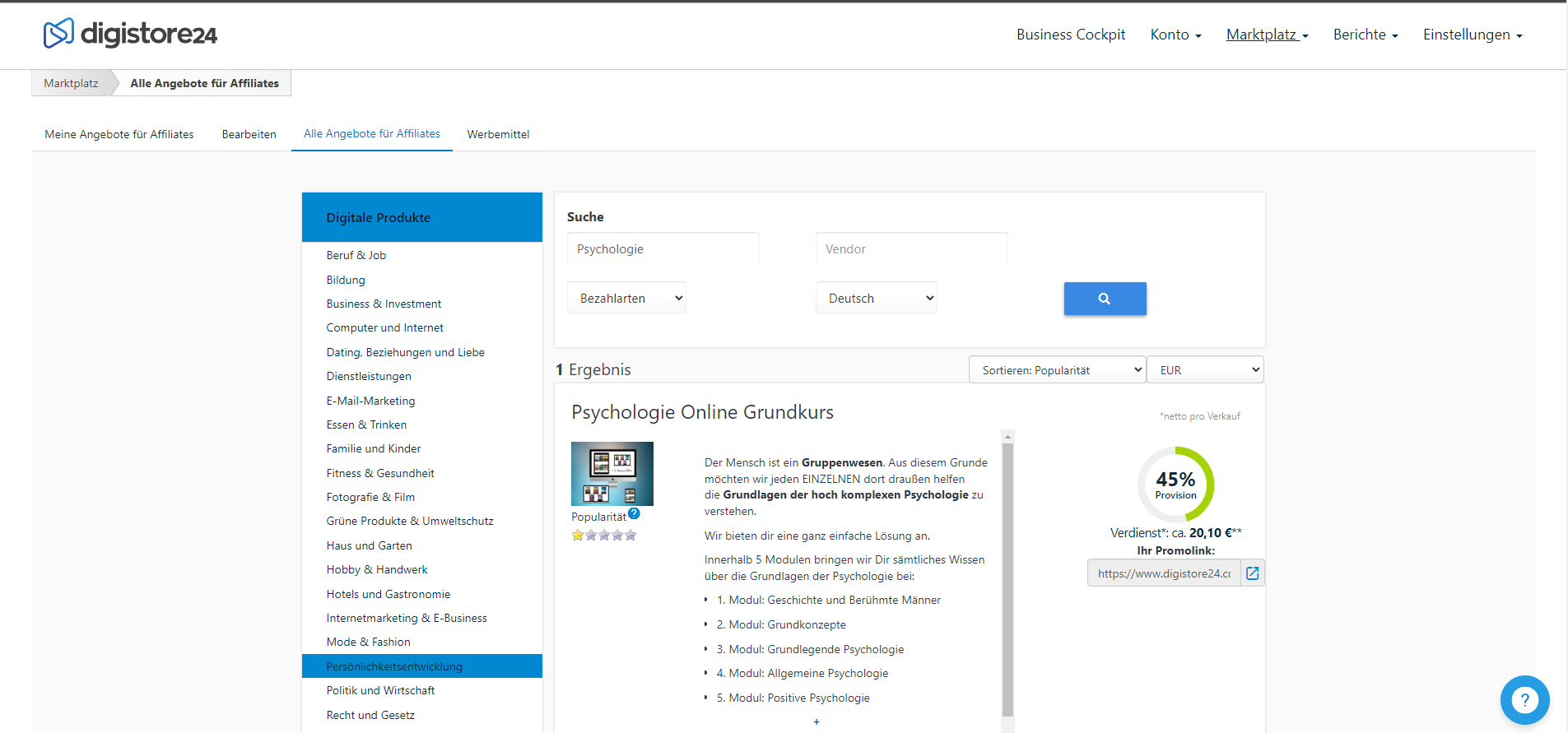Click the blue search magnifier button
1568x733 pixels.
coord(1105,299)
